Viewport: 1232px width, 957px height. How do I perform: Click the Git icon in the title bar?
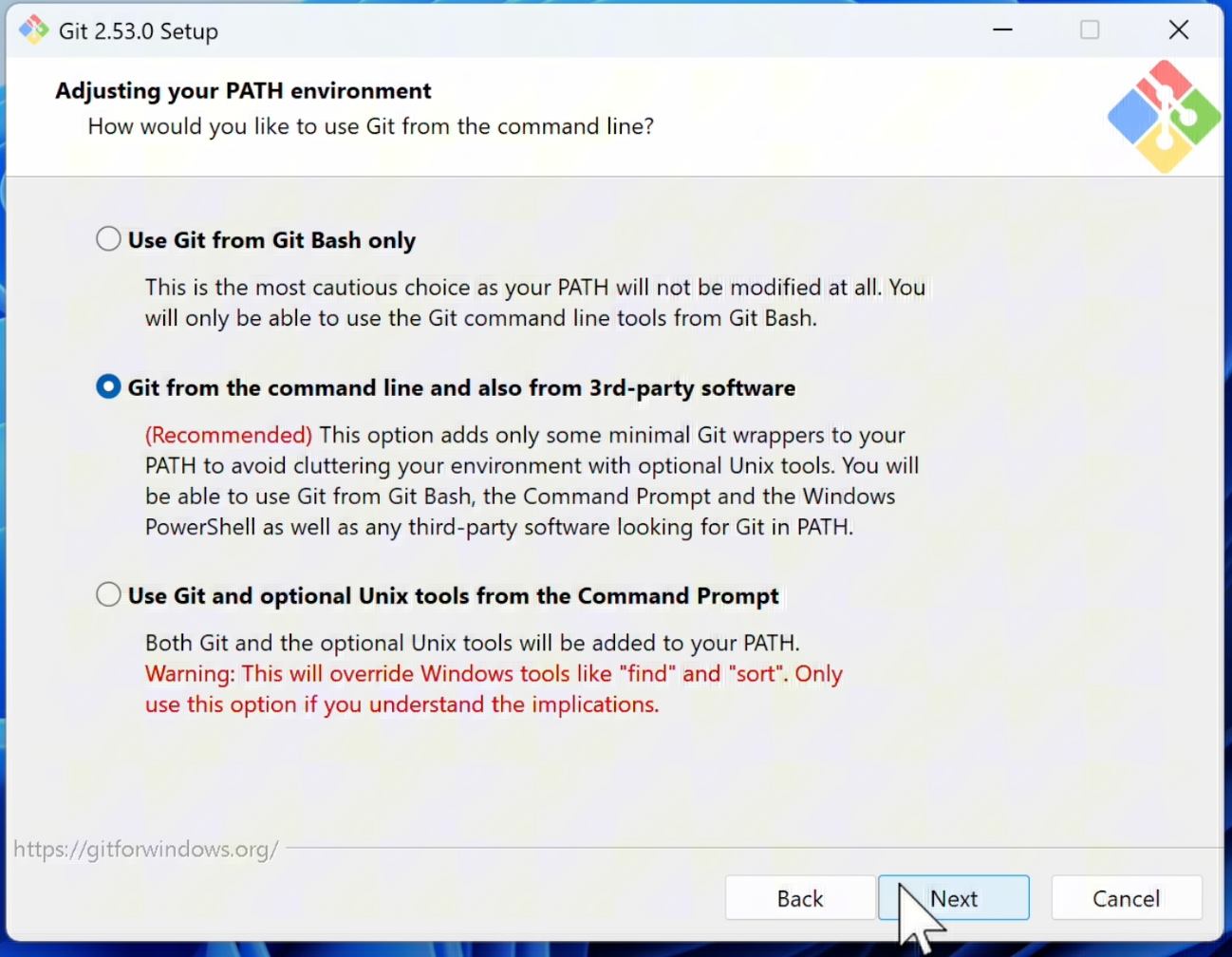click(x=33, y=30)
